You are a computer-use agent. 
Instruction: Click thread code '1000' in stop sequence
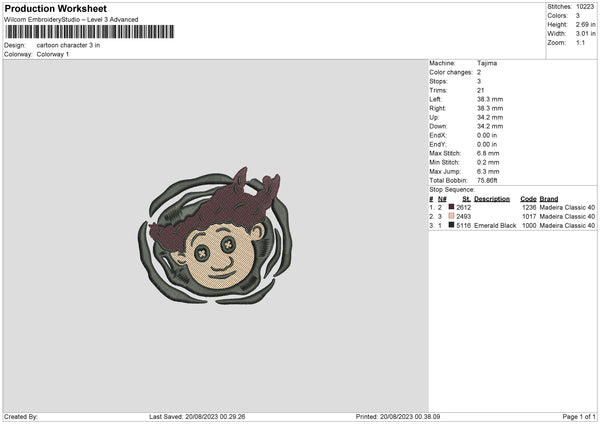coord(529,226)
